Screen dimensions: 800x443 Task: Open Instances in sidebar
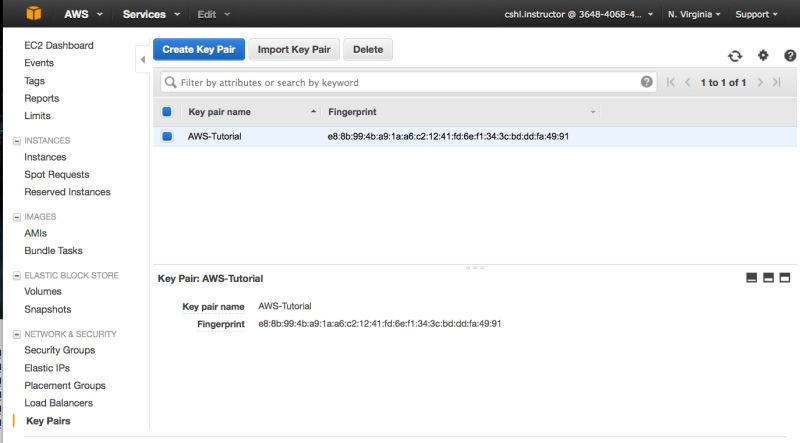click(x=45, y=157)
